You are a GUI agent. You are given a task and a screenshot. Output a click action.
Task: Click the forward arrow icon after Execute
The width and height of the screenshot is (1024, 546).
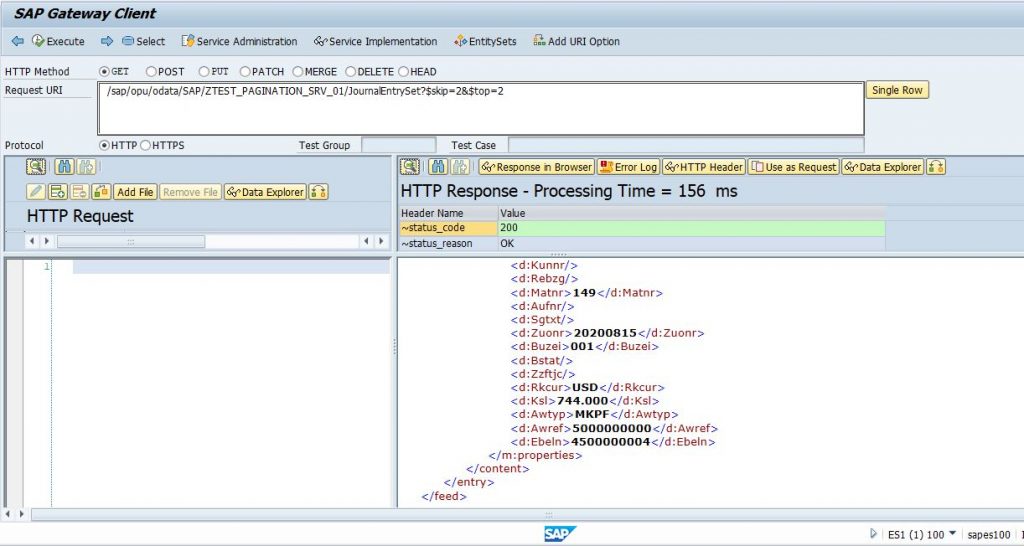tap(106, 41)
